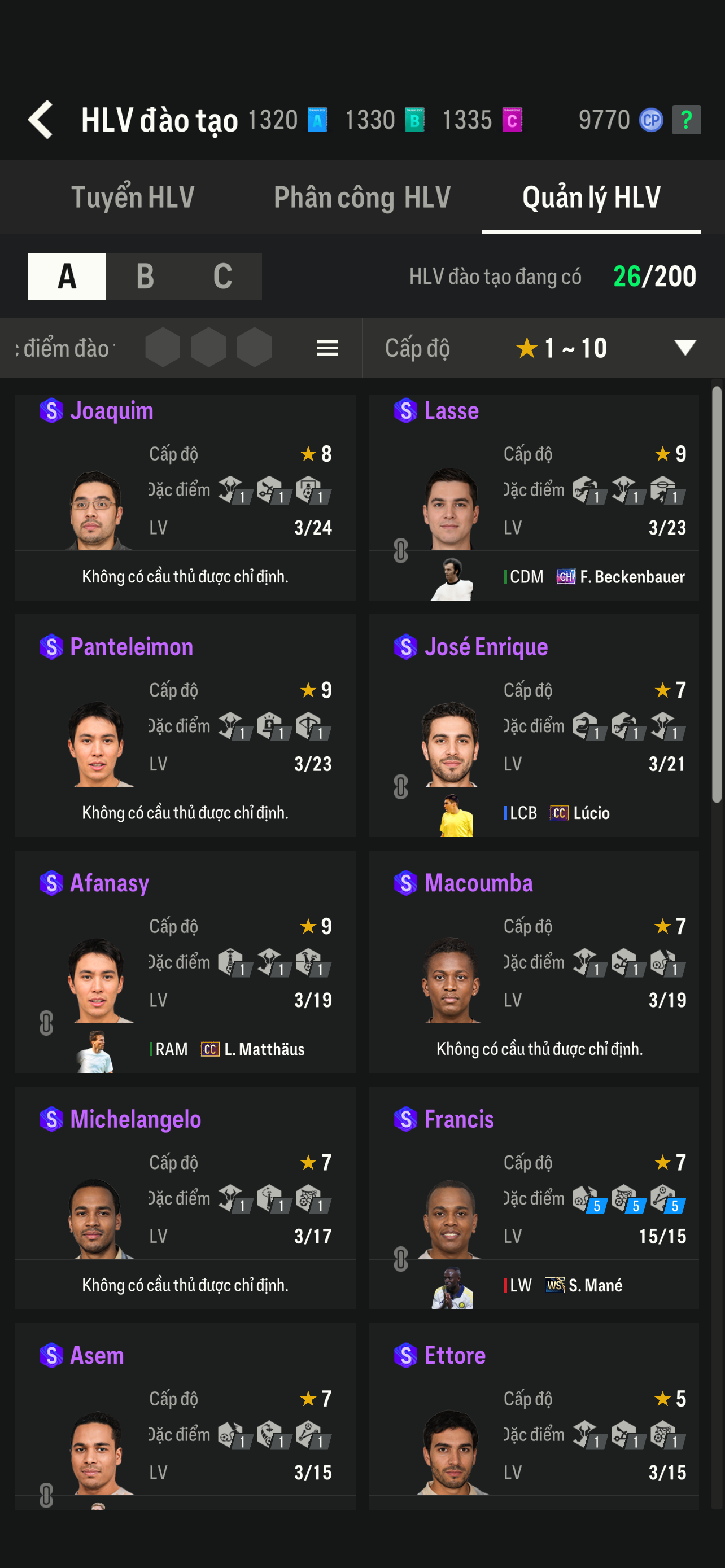Tap the magenta C training ticket icon
The width and height of the screenshot is (725, 1568).
(x=512, y=120)
